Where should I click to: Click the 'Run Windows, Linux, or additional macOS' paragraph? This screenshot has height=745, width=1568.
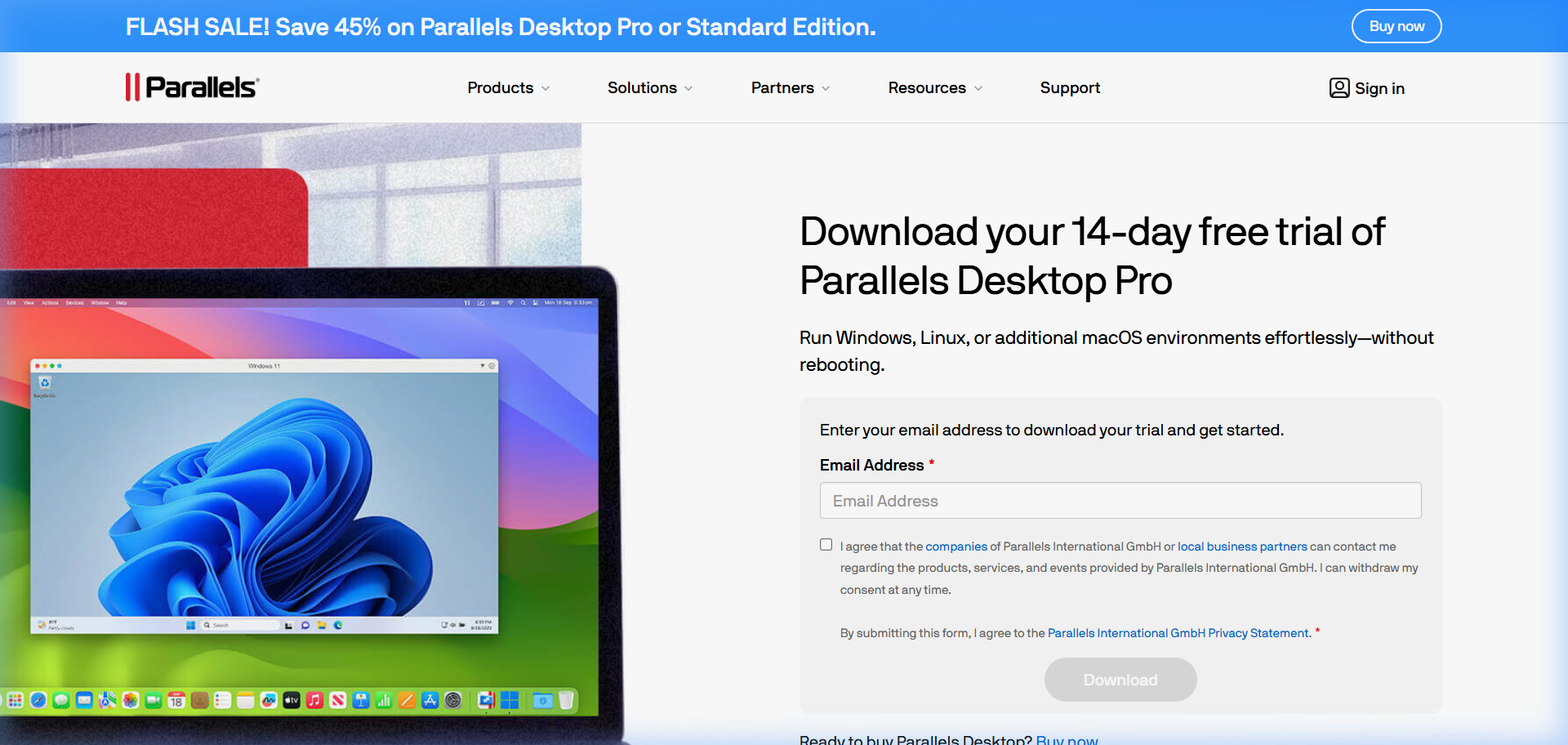pos(1116,351)
